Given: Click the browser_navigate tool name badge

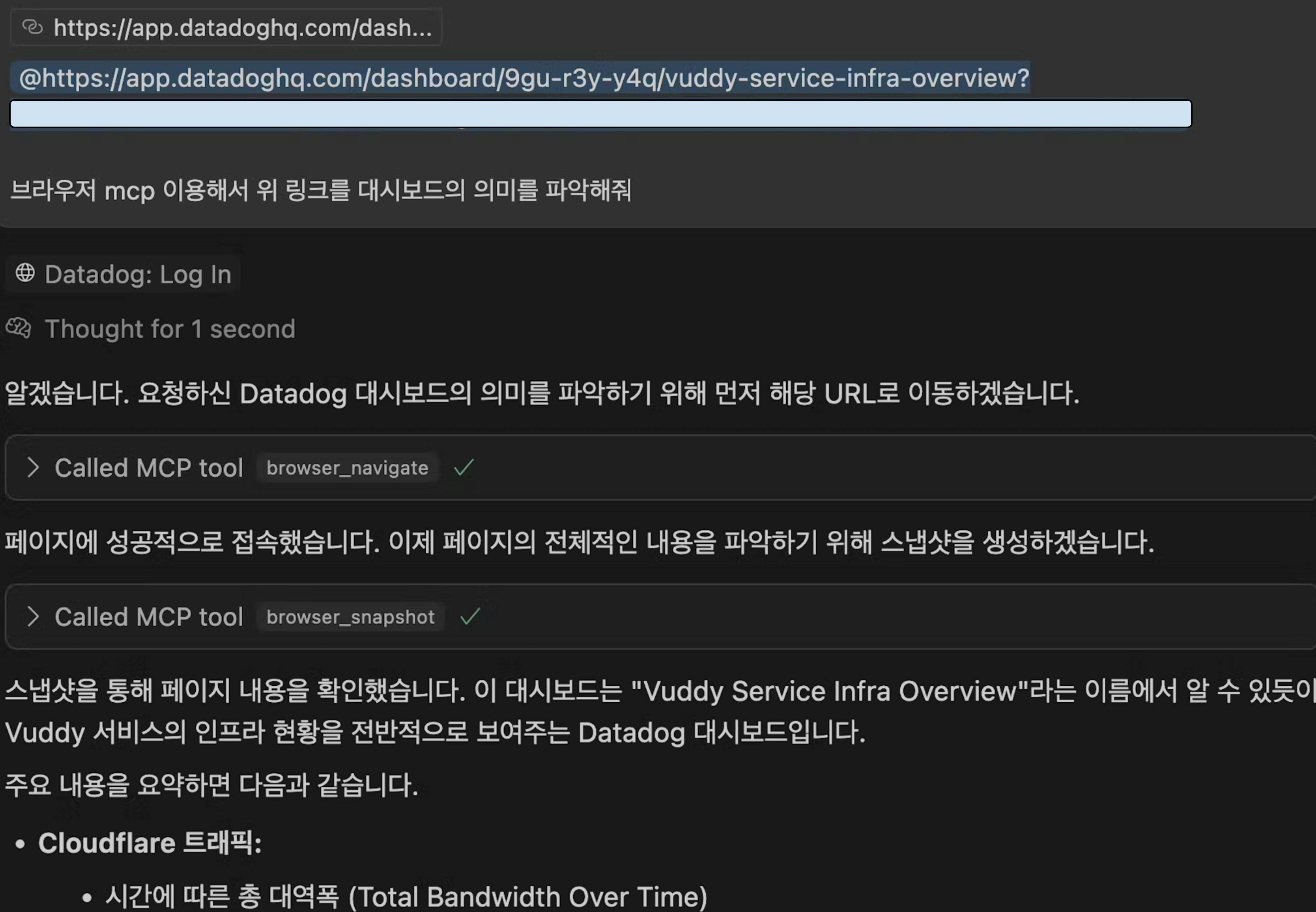Looking at the screenshot, I should point(347,468).
